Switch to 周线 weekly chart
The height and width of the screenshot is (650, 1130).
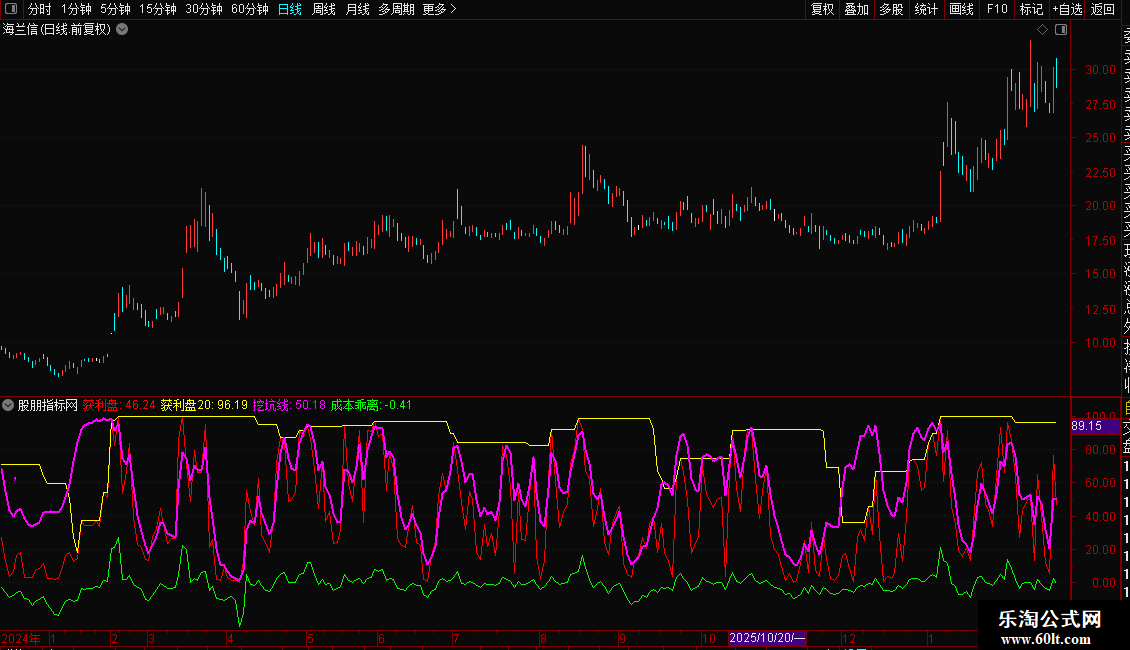pos(324,9)
